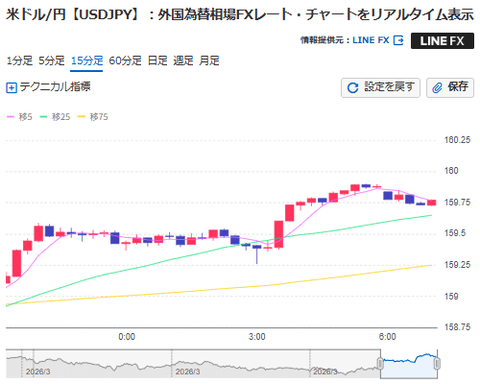Screen dimensions: 480x384
Task: Click the black LINE FX logo banner
Action: (442, 41)
